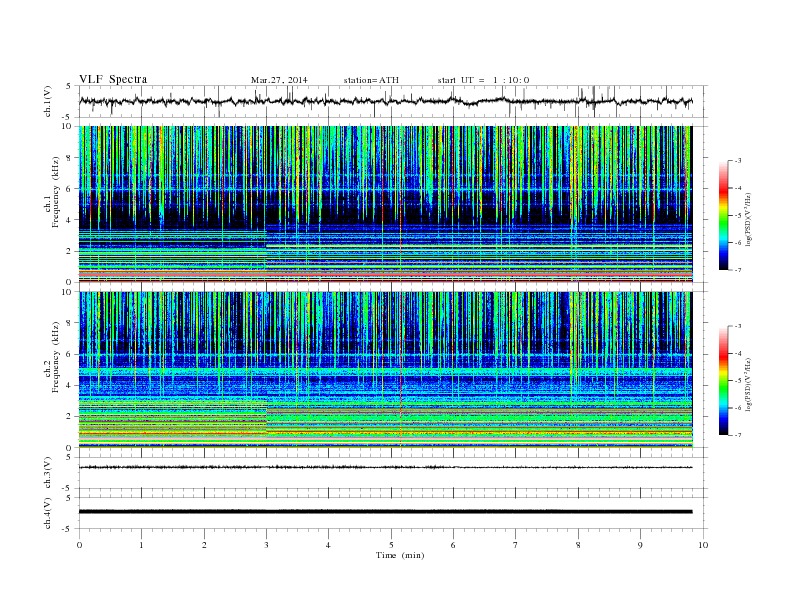
Task: Click the "Time (min)" axis label
Action: coord(400,555)
